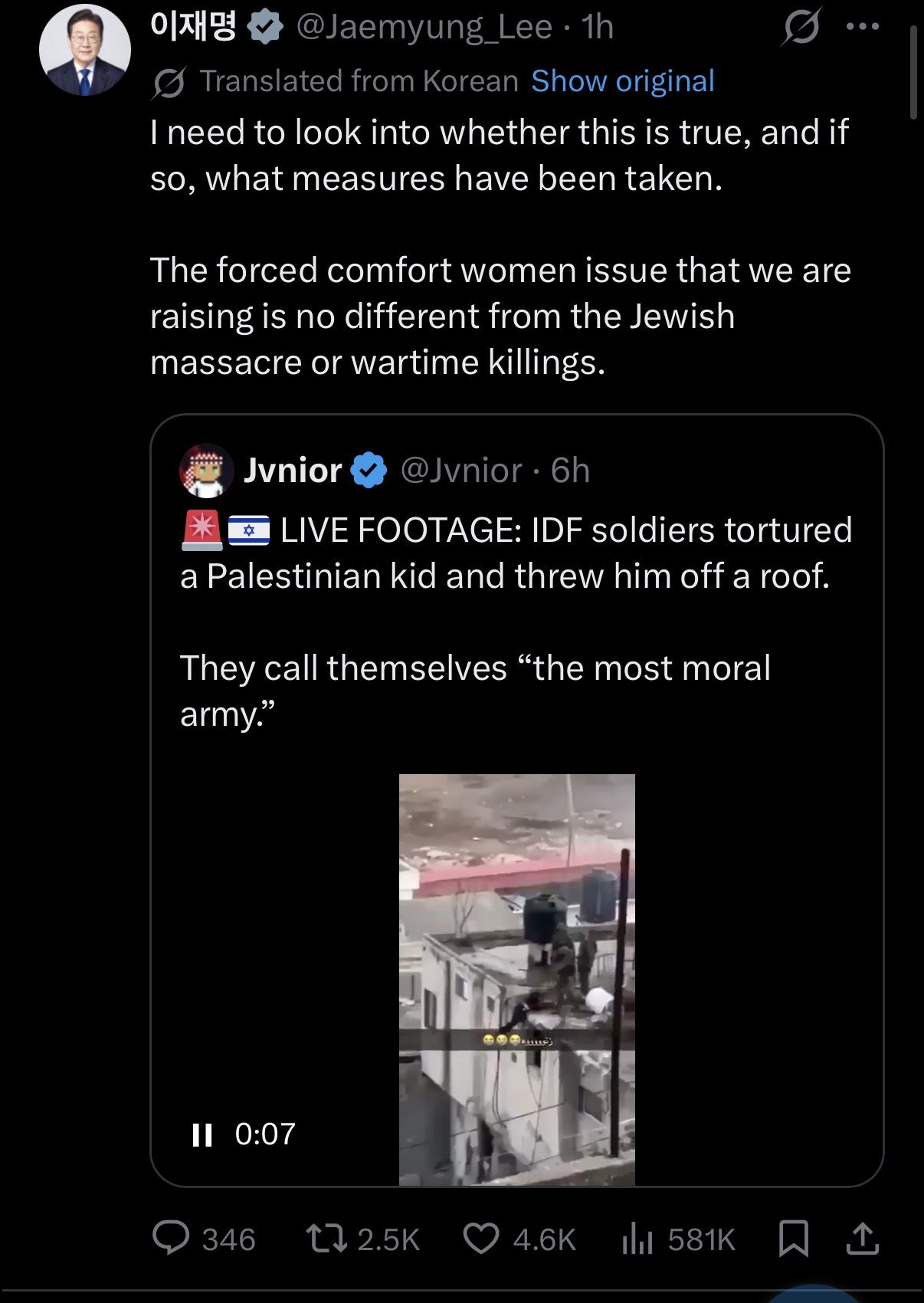Open Jvnior's pixel avatar
The width and height of the screenshot is (924, 1303).
tap(206, 470)
